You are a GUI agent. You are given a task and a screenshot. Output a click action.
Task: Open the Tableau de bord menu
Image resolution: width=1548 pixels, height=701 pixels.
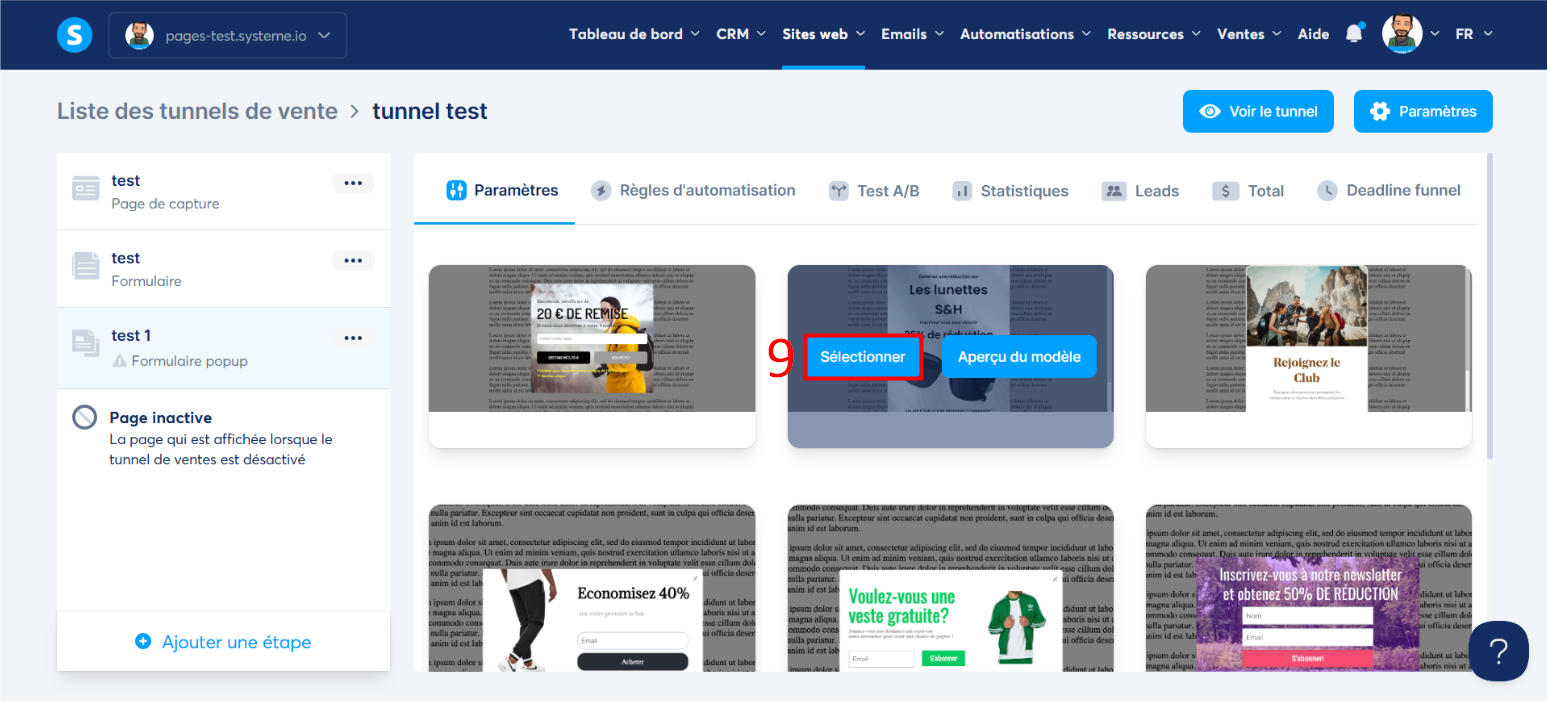click(634, 34)
